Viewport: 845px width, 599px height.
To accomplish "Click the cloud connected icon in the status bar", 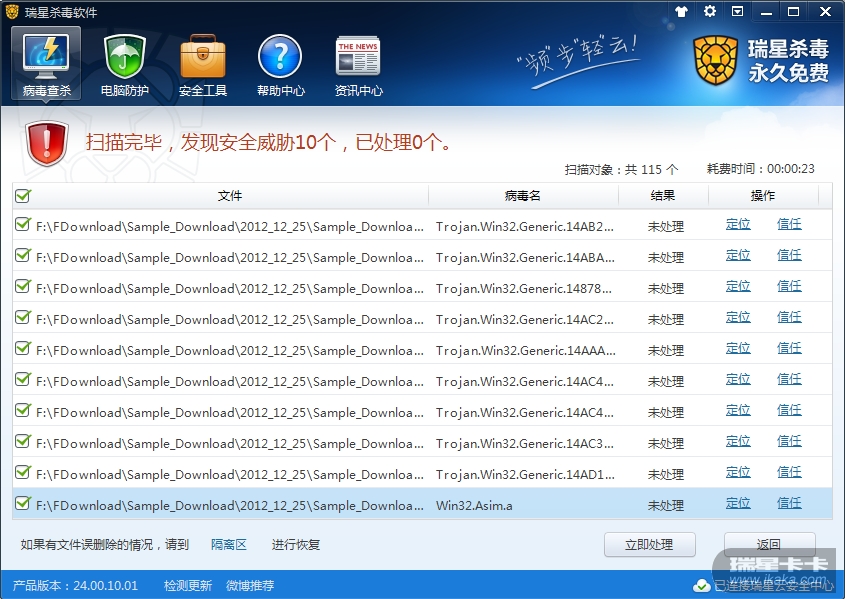I will coord(701,586).
